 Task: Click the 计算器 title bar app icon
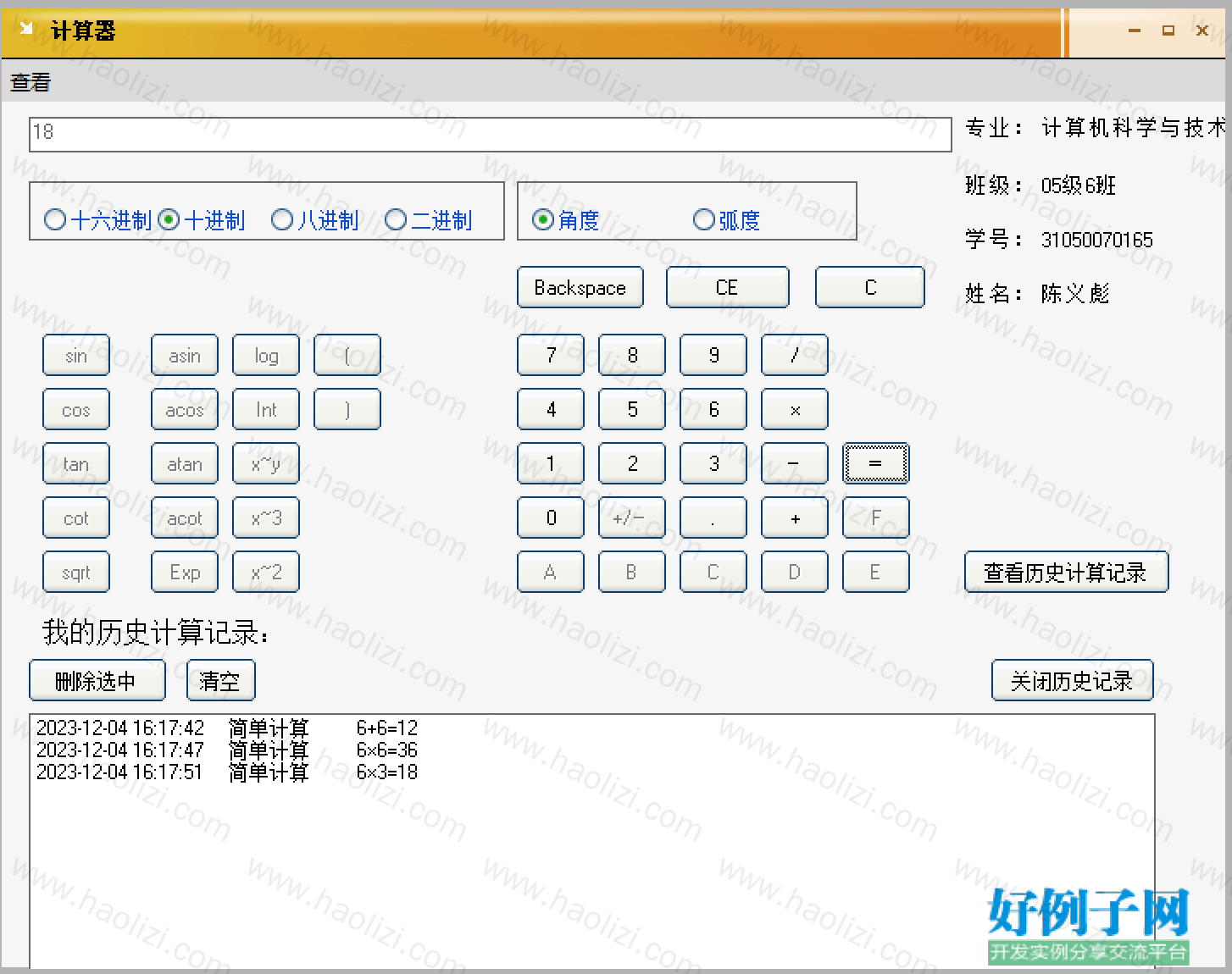[26, 30]
